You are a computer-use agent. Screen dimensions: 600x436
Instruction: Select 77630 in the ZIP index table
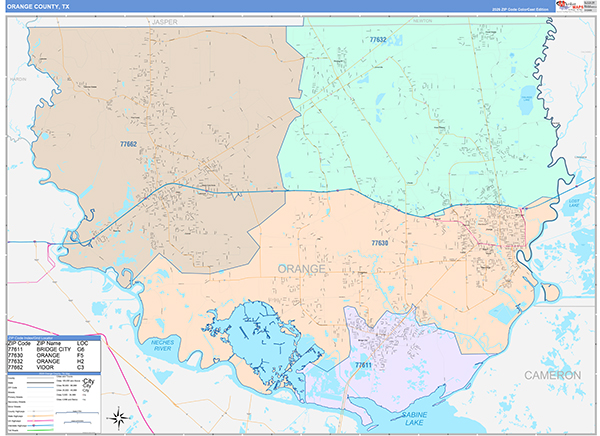tap(15, 355)
